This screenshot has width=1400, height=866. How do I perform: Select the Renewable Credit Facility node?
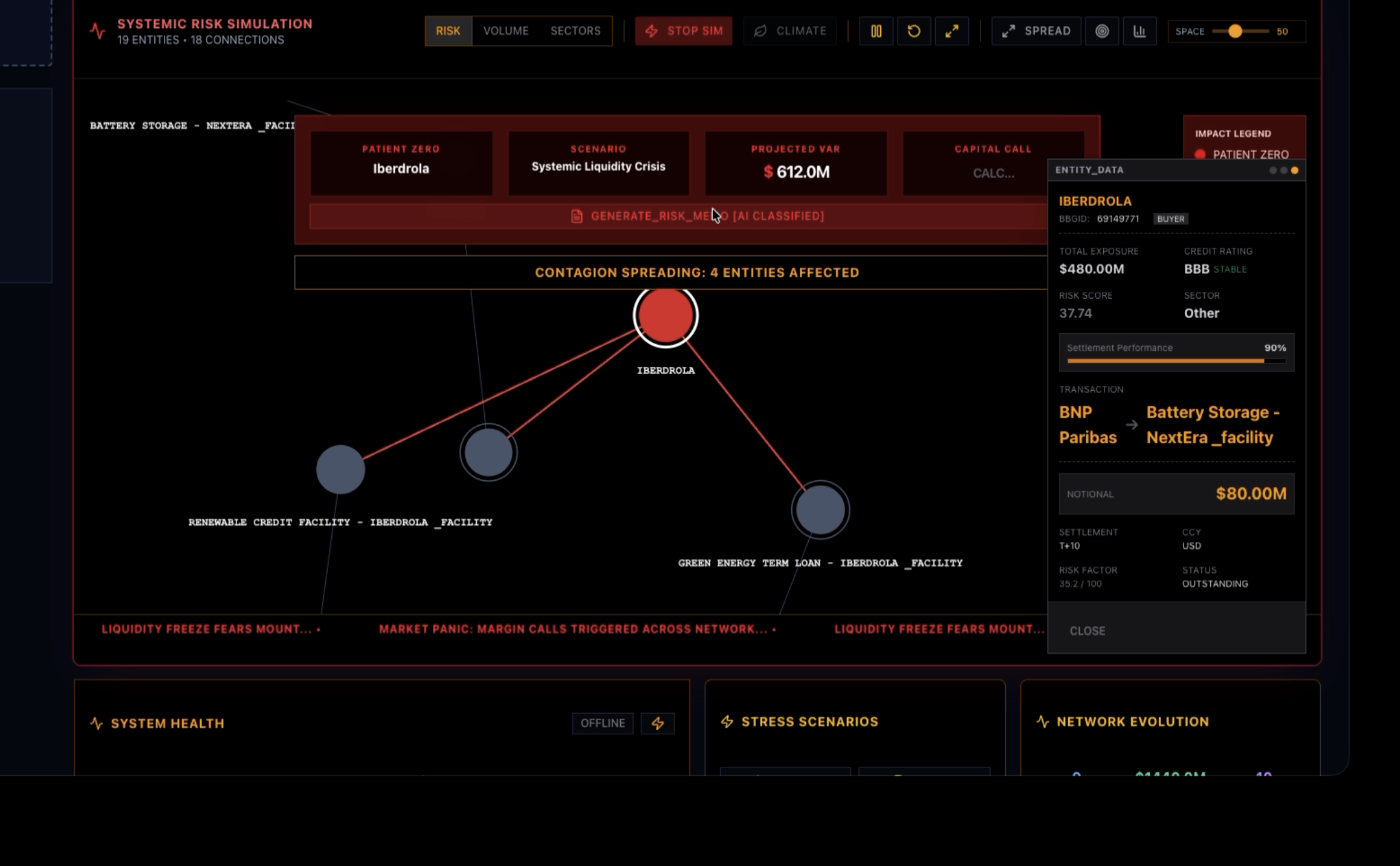pos(340,469)
